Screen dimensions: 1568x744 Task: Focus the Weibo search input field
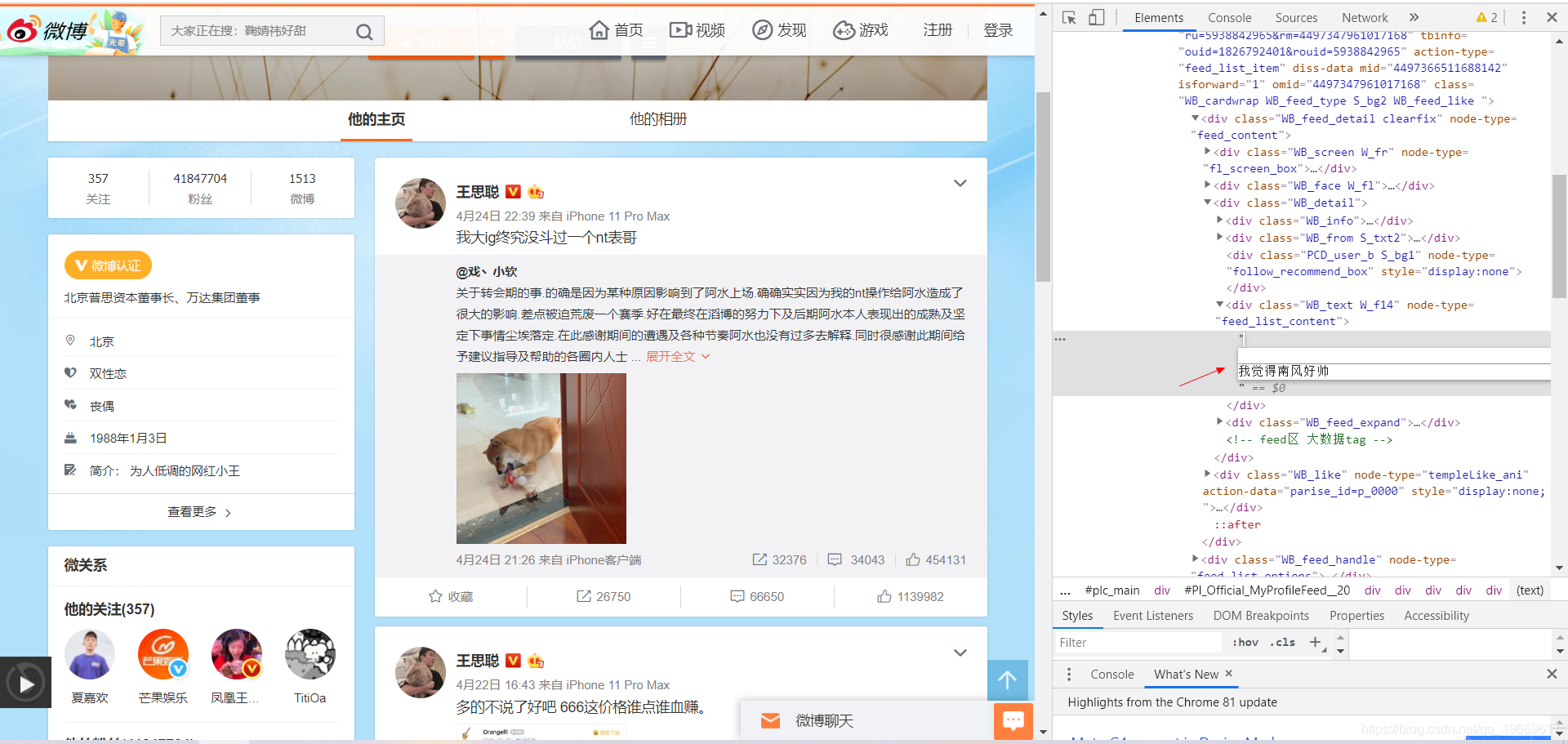point(257,31)
